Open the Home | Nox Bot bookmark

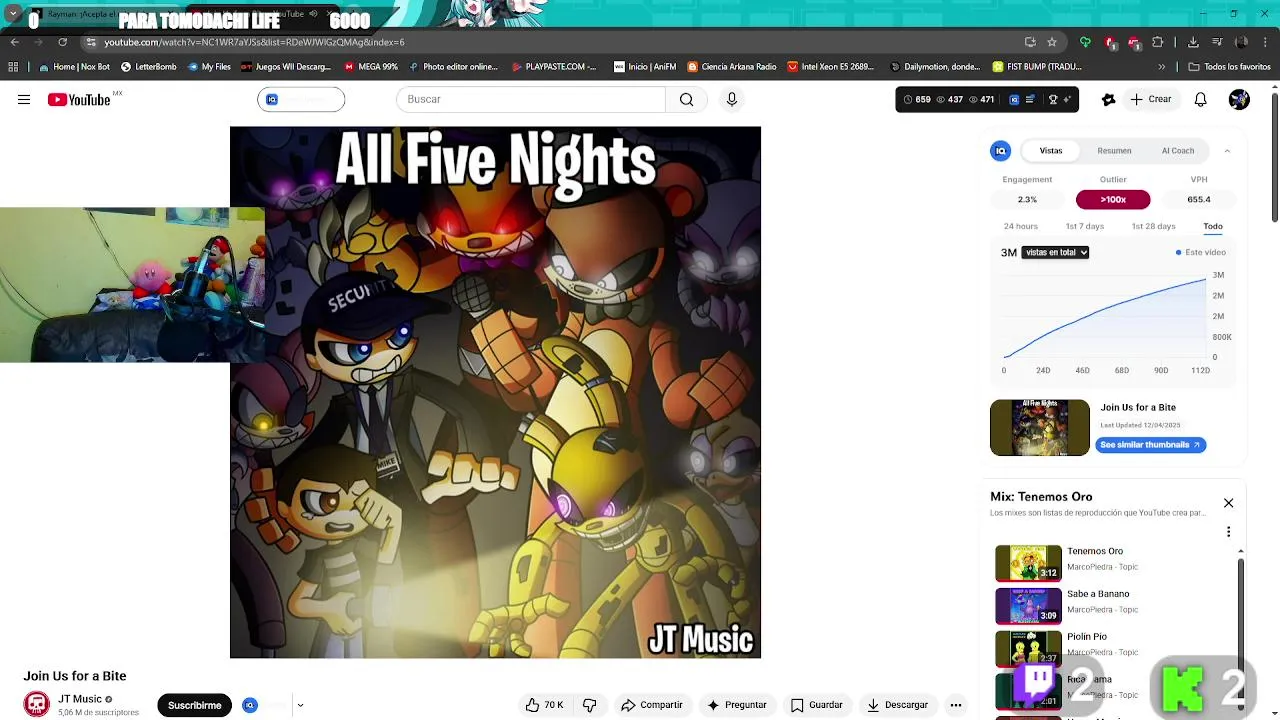[74, 67]
